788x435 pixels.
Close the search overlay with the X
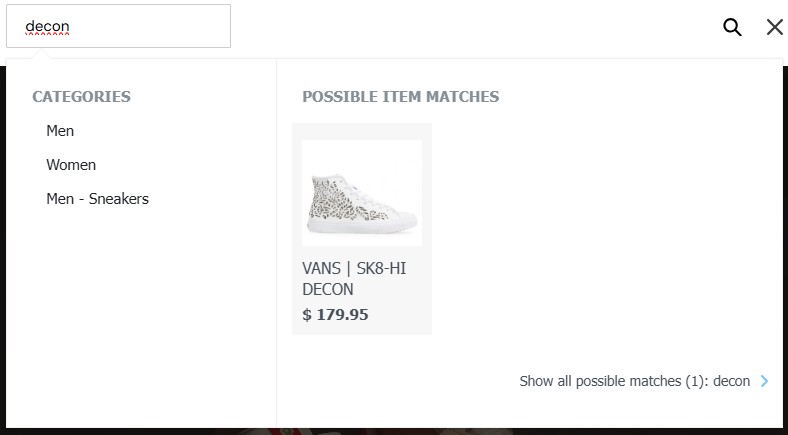tap(774, 27)
